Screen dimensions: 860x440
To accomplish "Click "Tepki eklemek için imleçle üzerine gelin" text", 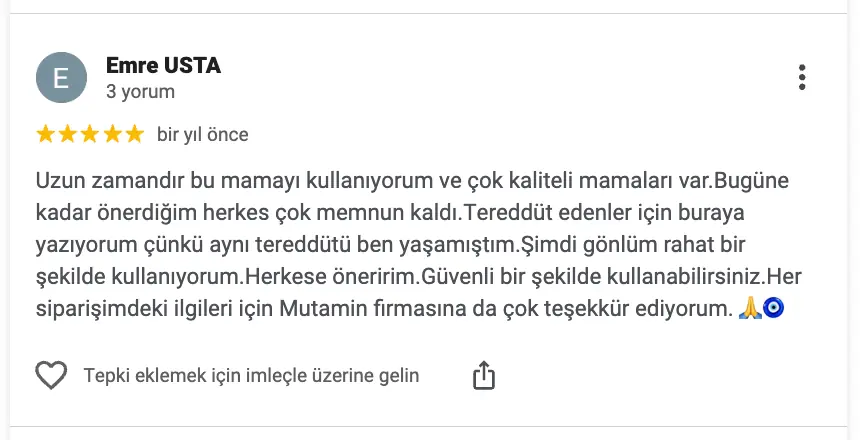I will (x=251, y=376).
